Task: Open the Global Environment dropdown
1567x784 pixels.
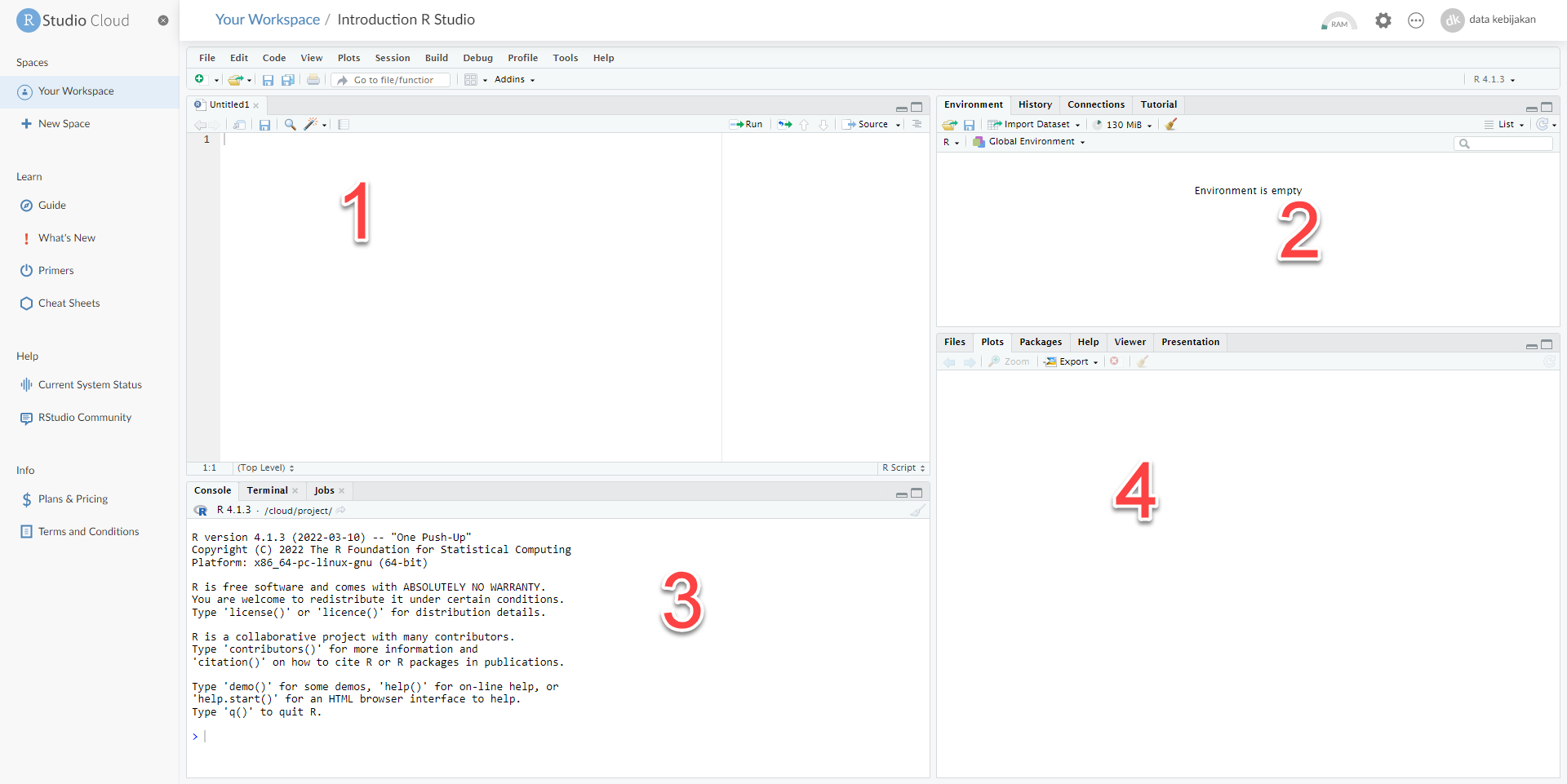Action: pos(1032,142)
